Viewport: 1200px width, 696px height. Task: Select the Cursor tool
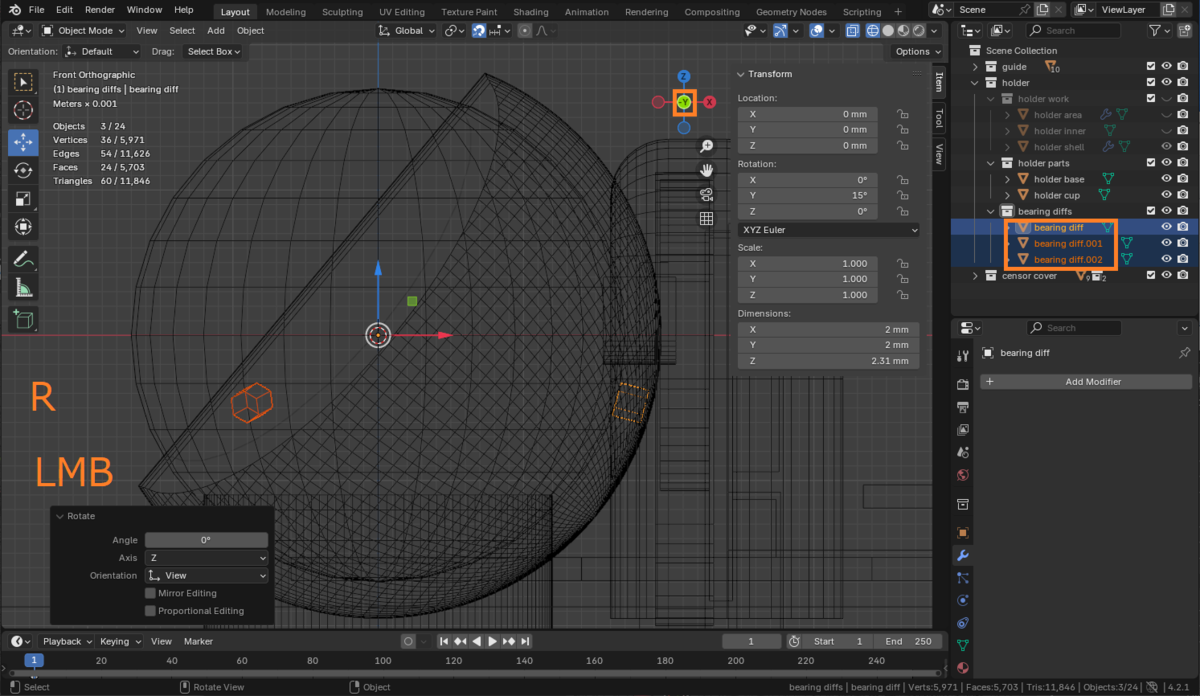24,111
